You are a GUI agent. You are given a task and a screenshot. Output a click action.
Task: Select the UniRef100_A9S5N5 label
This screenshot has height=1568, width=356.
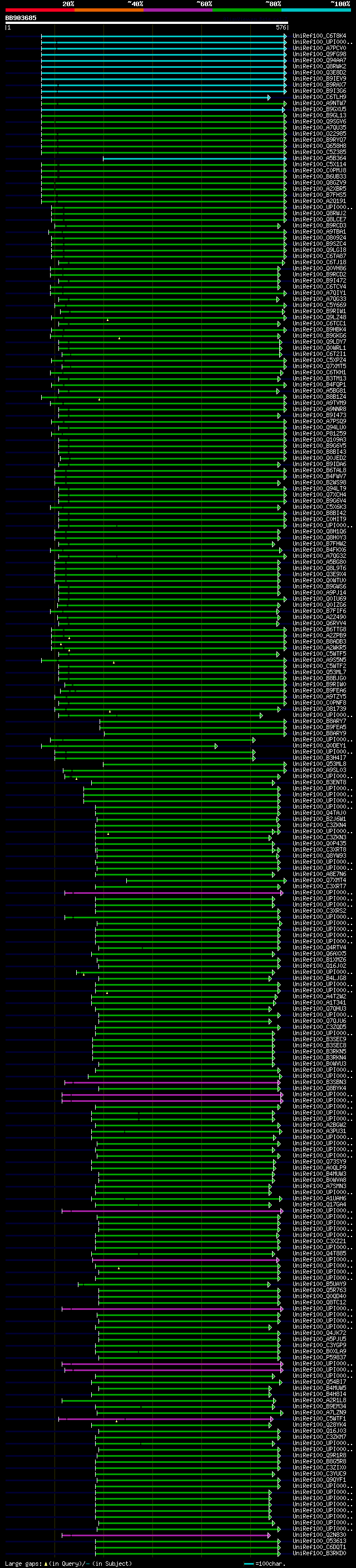point(319,660)
